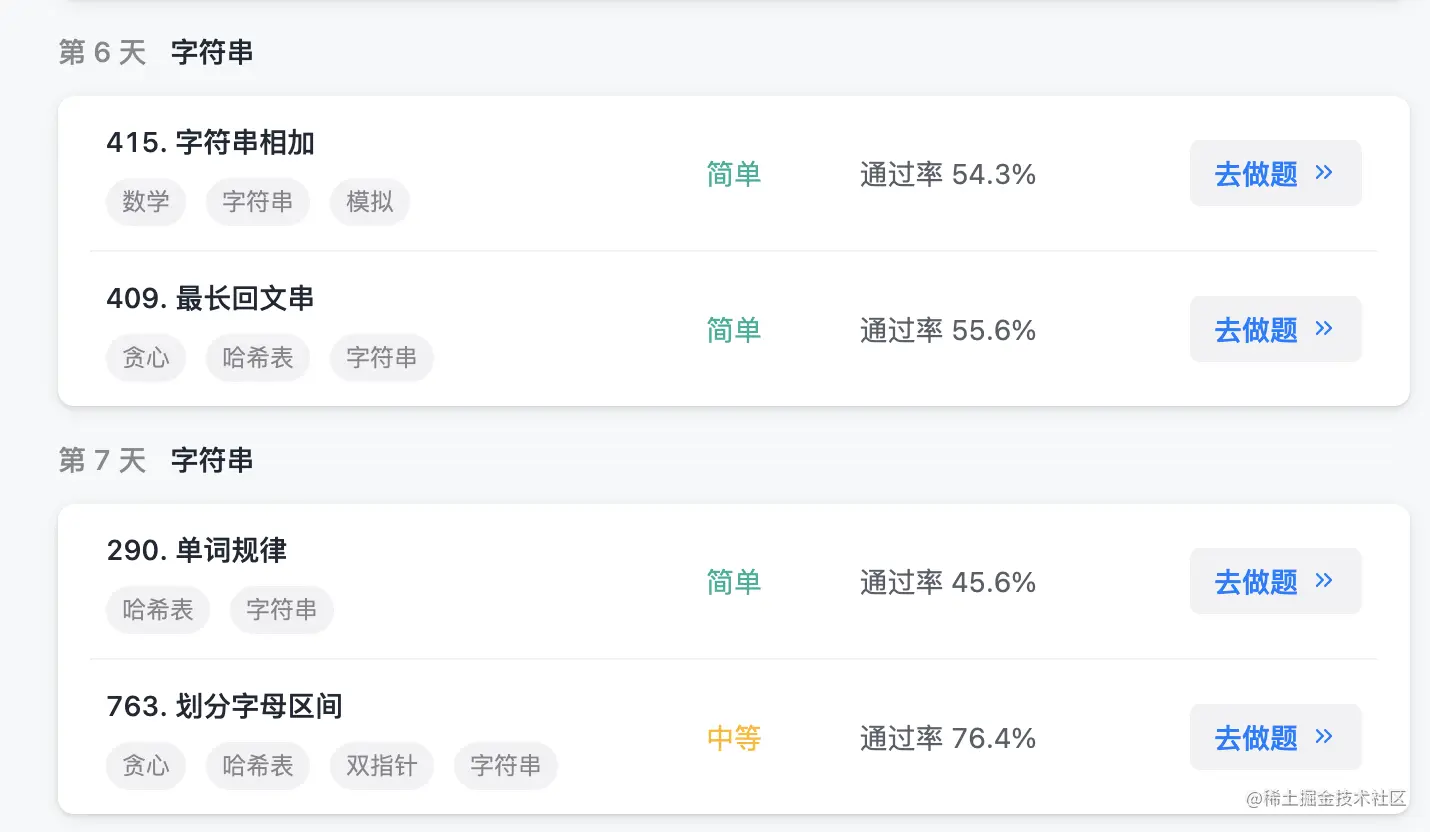The width and height of the screenshot is (1430, 832).
Task: Open problem 409. 最长回文串
Action: (x=210, y=298)
